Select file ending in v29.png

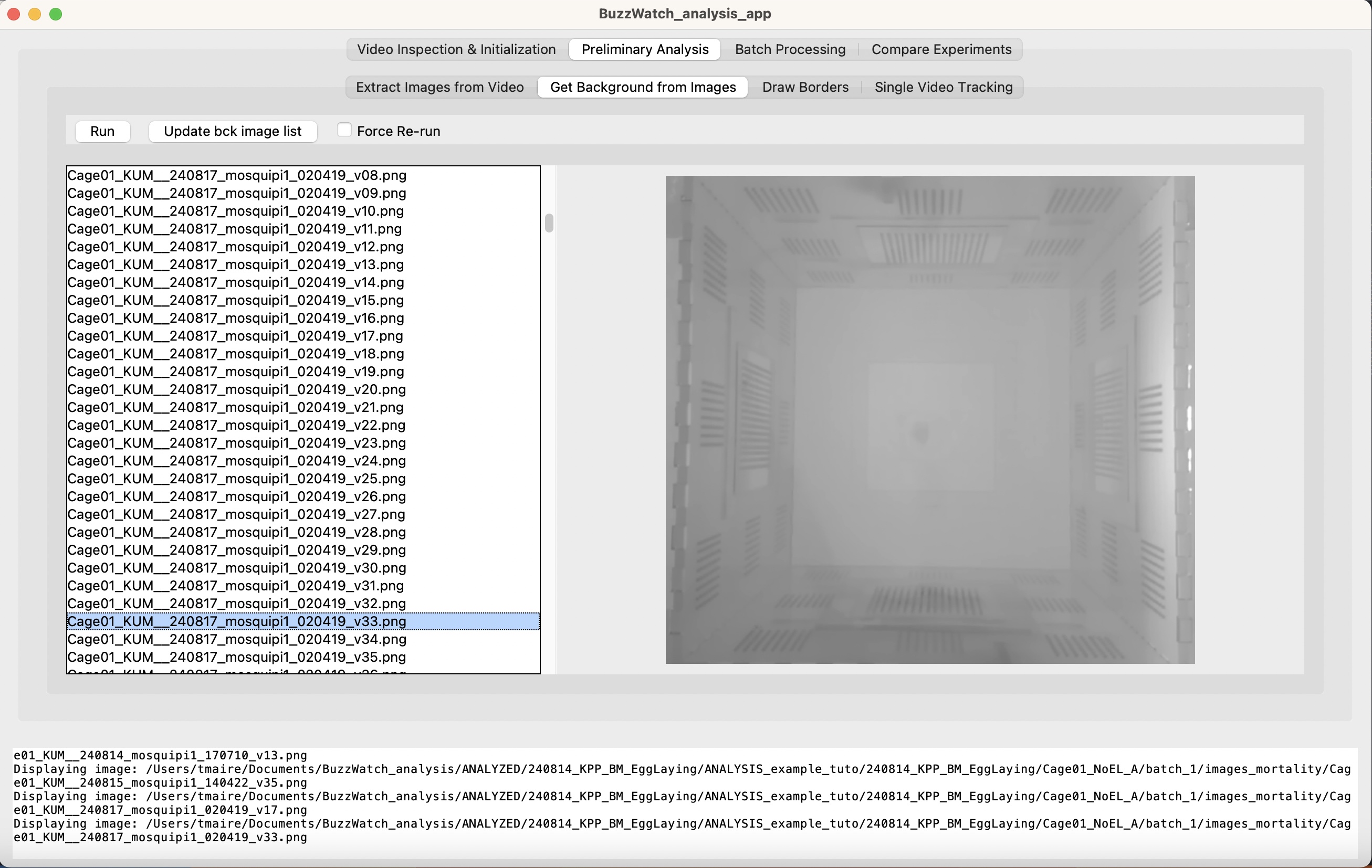(303, 550)
